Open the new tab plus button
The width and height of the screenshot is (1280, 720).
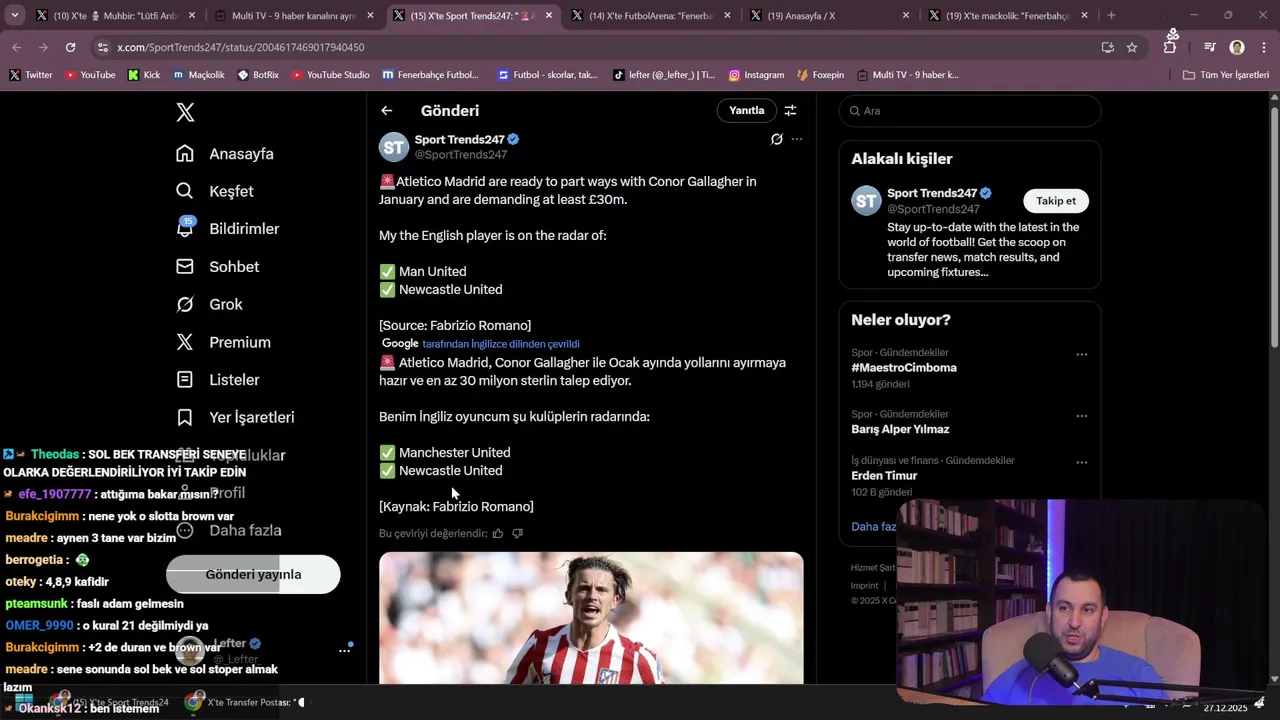click(x=1111, y=15)
